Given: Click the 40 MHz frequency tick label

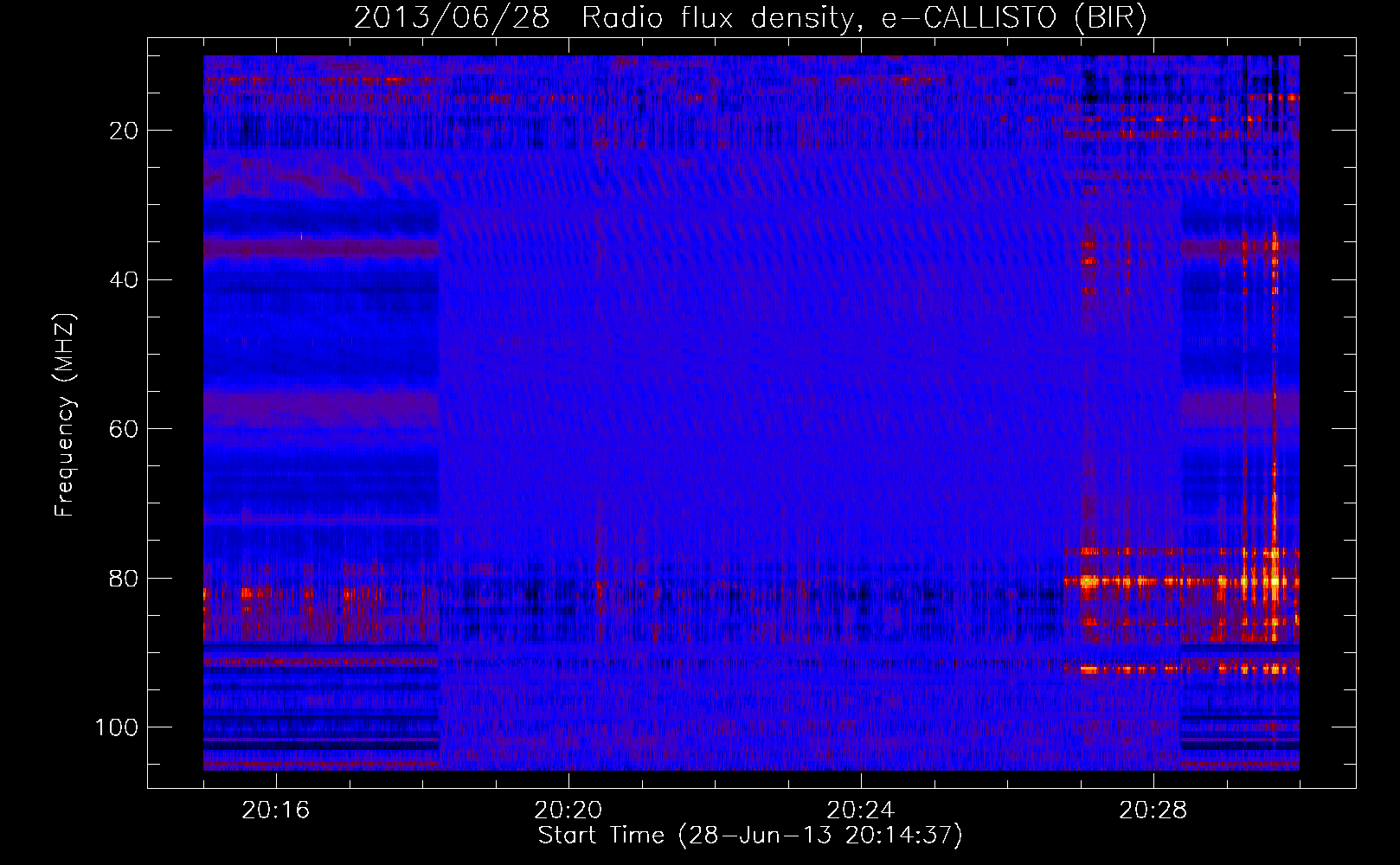Looking at the screenshot, I should tap(125, 280).
